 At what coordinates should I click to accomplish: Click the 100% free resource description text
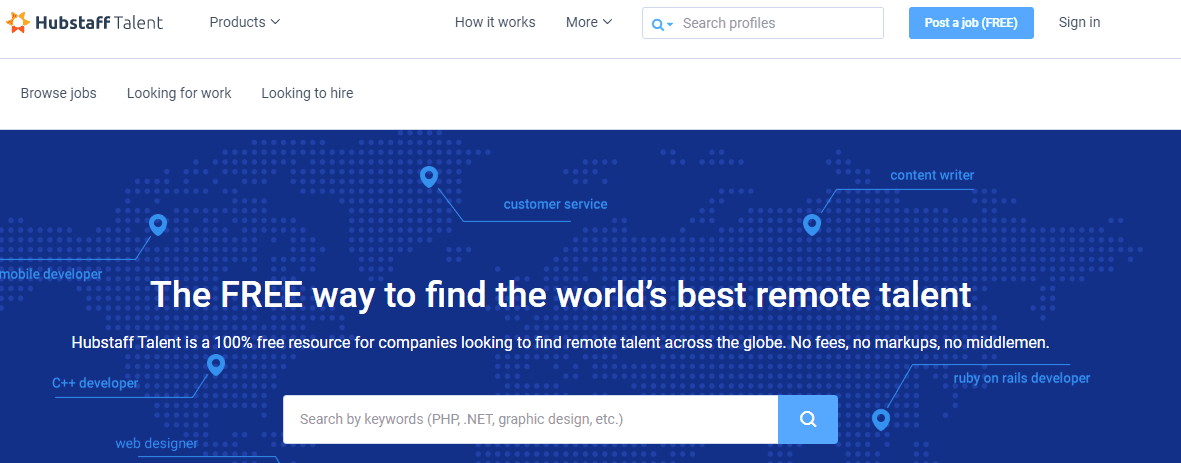click(x=560, y=343)
